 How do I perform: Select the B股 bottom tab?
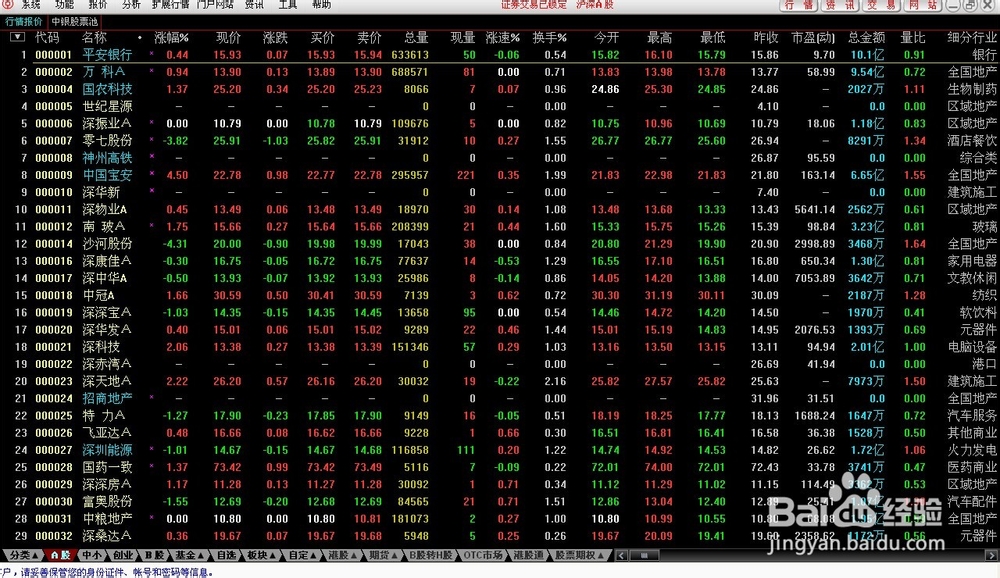coord(154,555)
